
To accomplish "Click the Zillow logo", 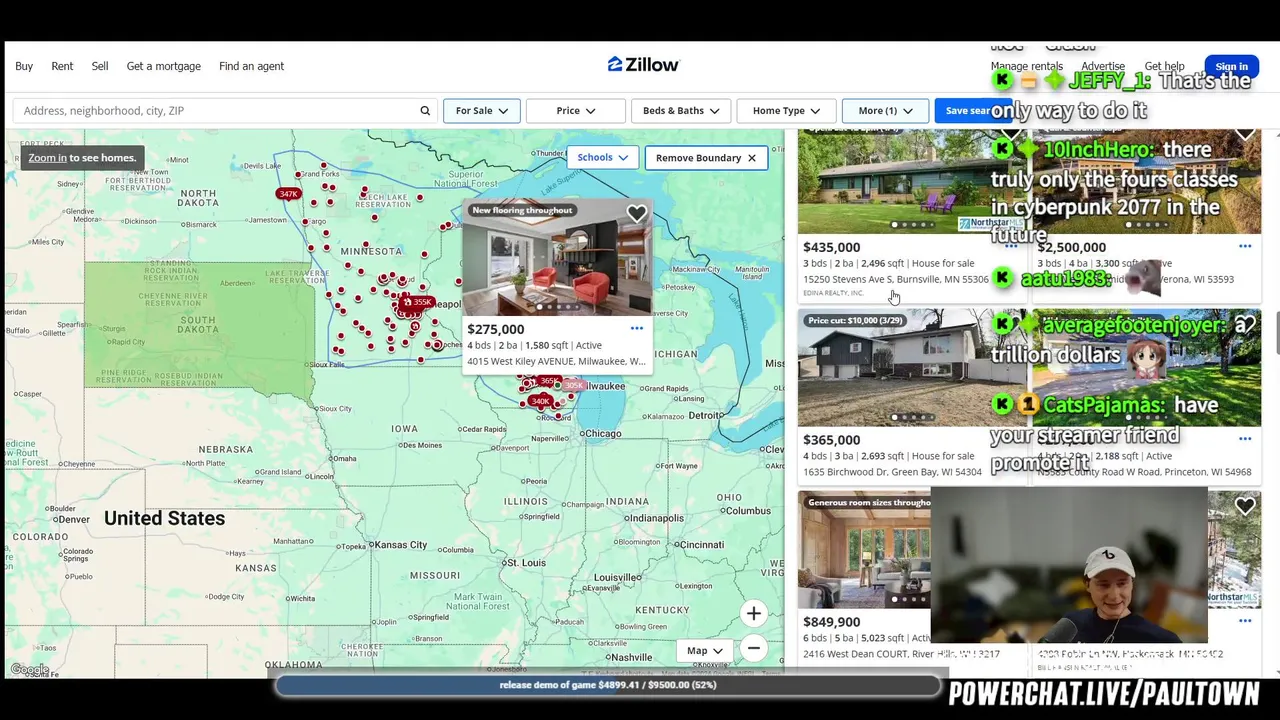I will pos(643,64).
